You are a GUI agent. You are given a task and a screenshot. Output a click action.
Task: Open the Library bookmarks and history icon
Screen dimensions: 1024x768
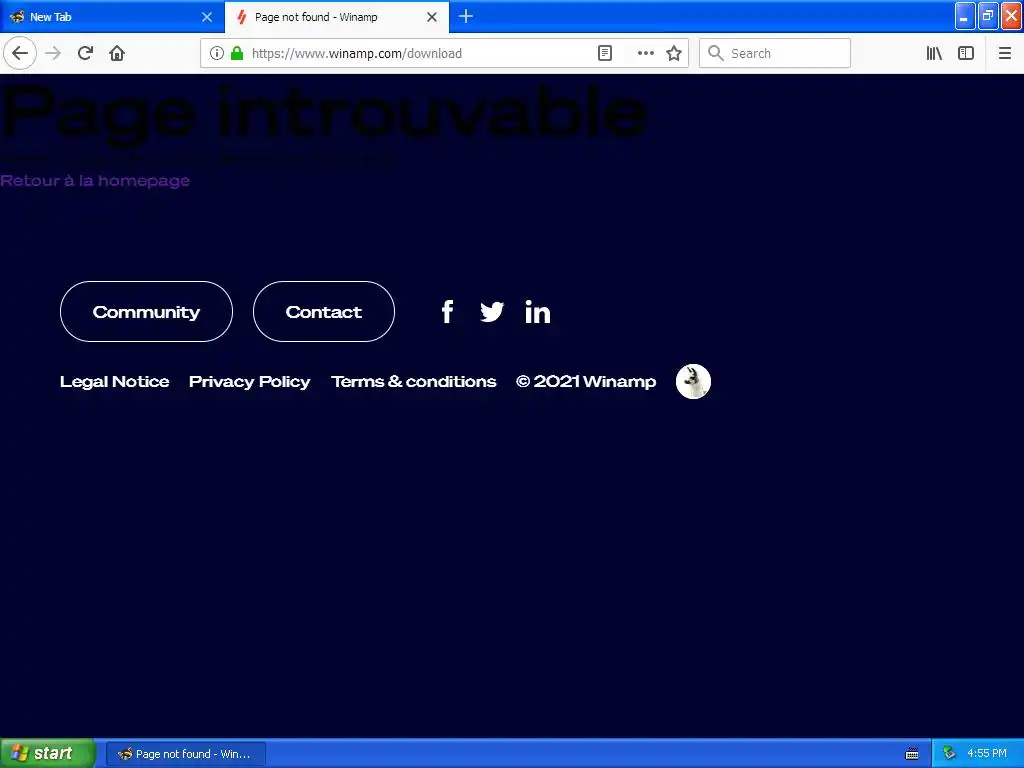[x=934, y=53]
